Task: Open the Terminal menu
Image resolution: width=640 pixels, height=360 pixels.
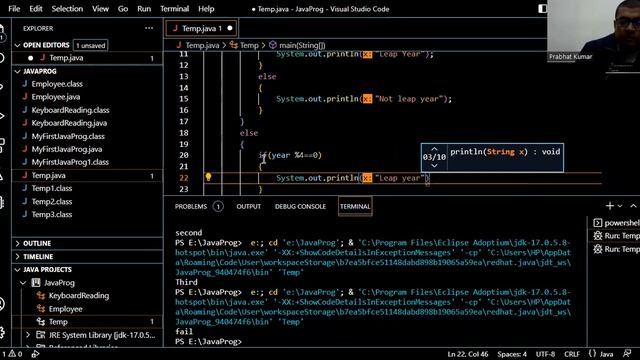Action: click(x=174, y=9)
